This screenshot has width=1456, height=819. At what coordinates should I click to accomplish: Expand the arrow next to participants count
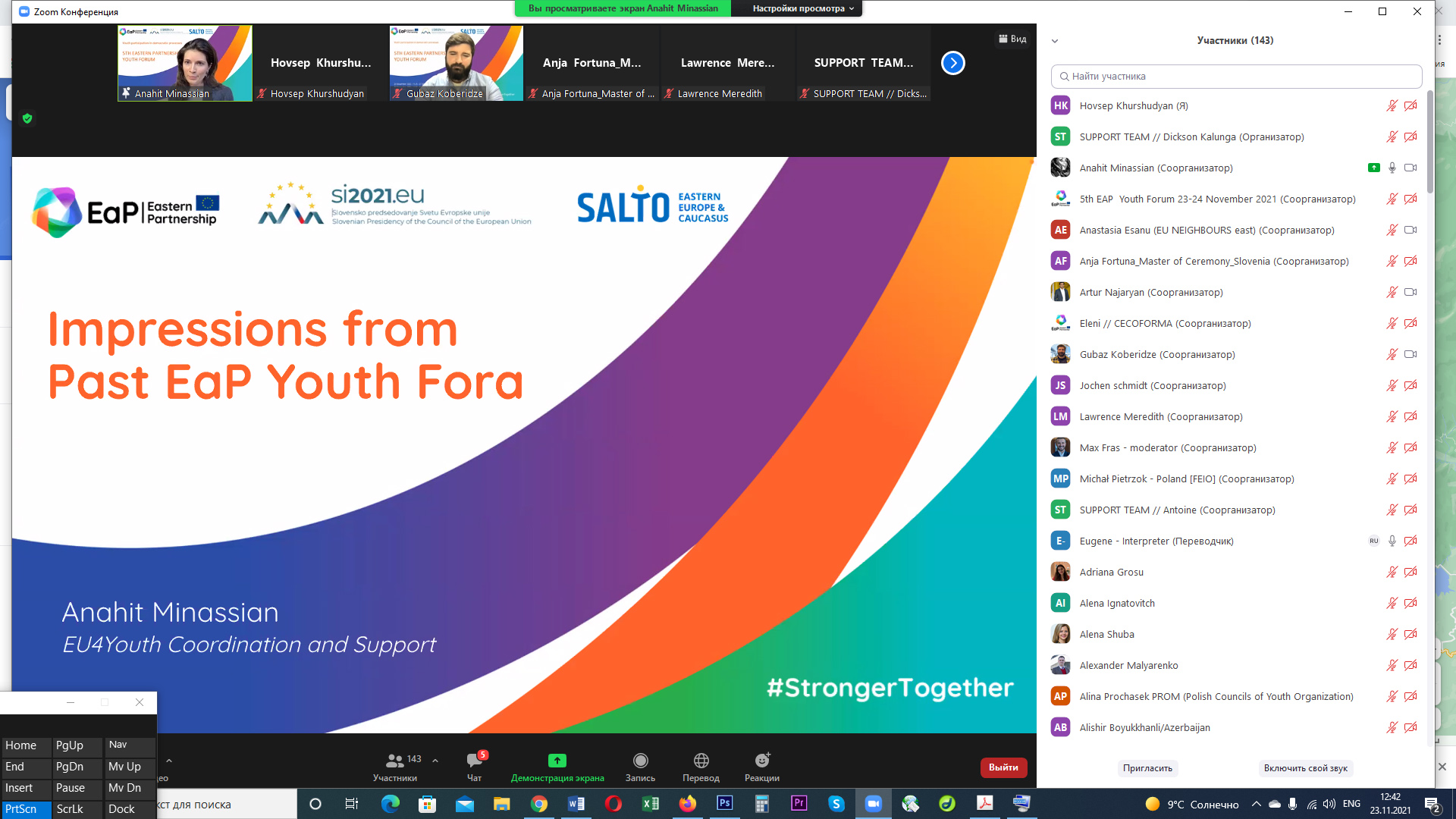click(435, 760)
